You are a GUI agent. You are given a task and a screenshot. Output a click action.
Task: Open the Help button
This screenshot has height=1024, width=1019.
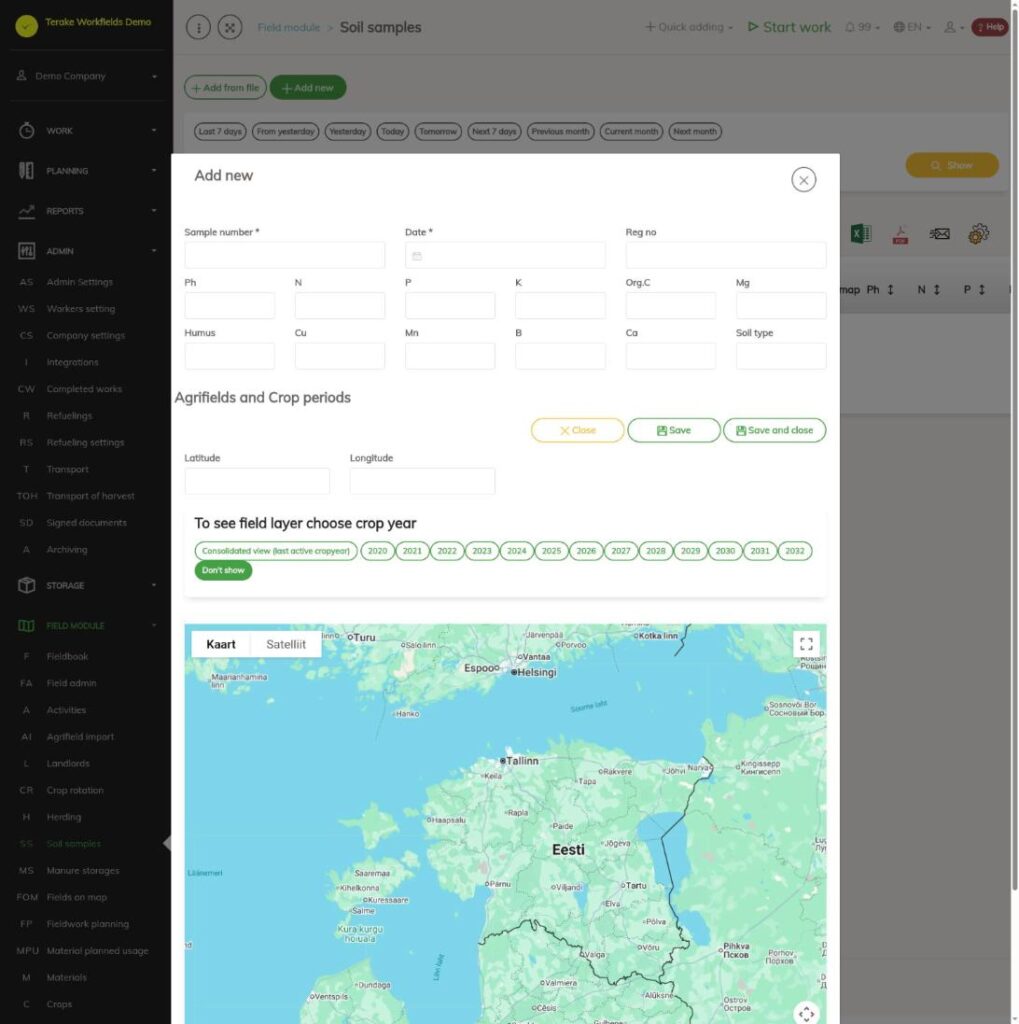990,27
